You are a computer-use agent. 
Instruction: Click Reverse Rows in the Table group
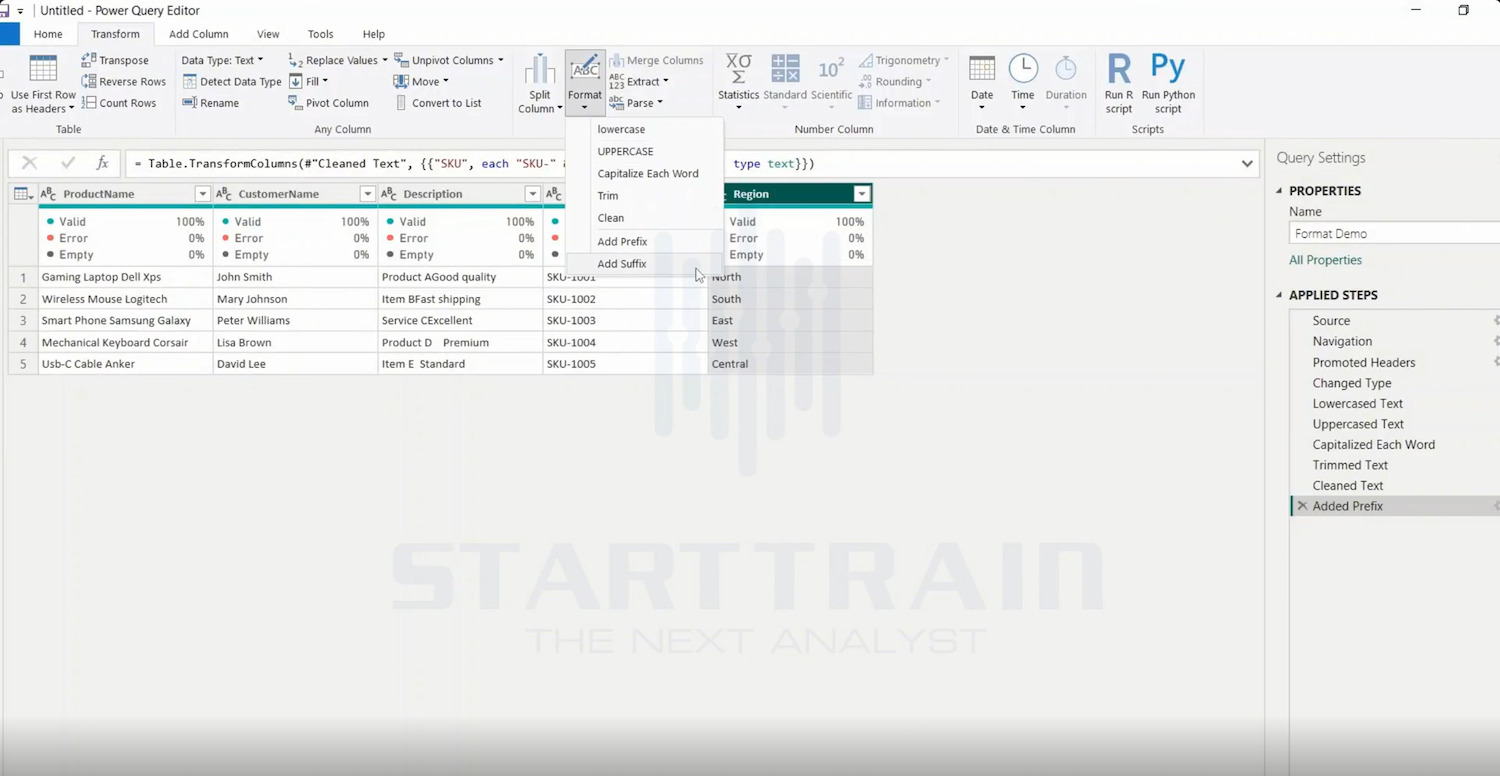[x=124, y=82]
